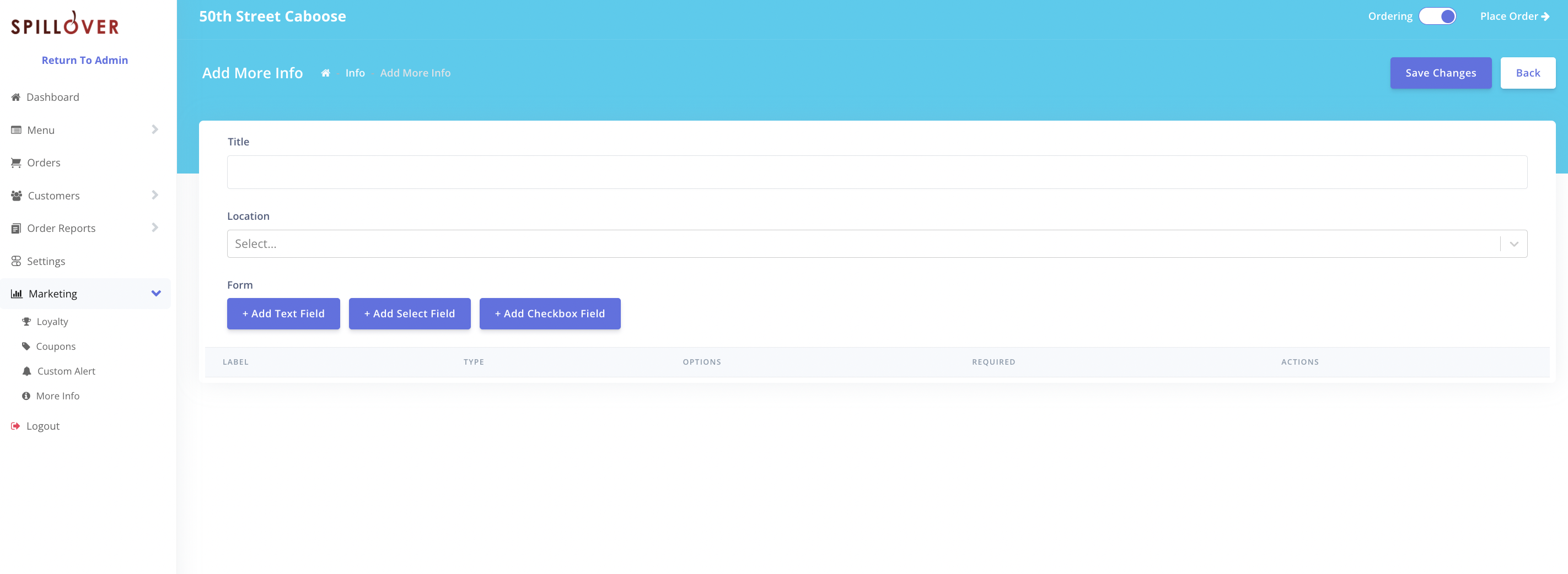Click the OPTIONS column header
The width and height of the screenshot is (1568, 574).
coord(702,362)
